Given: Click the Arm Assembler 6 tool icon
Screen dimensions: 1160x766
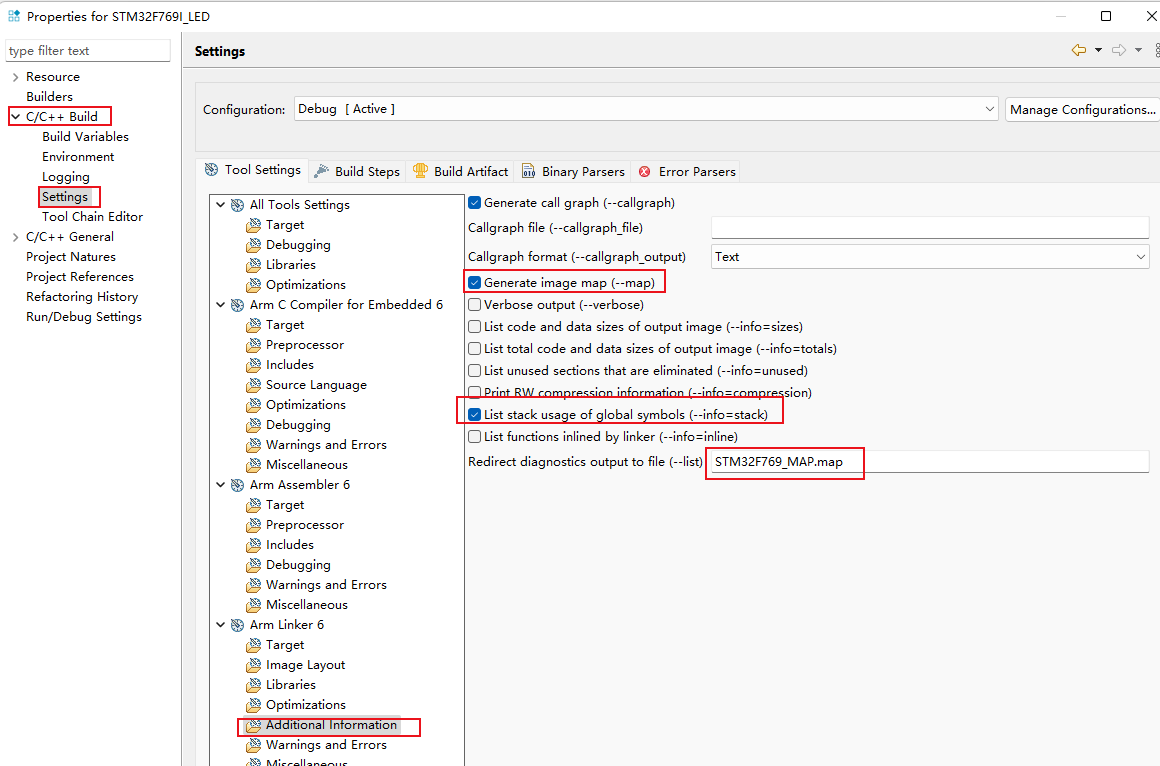Looking at the screenshot, I should click(237, 485).
